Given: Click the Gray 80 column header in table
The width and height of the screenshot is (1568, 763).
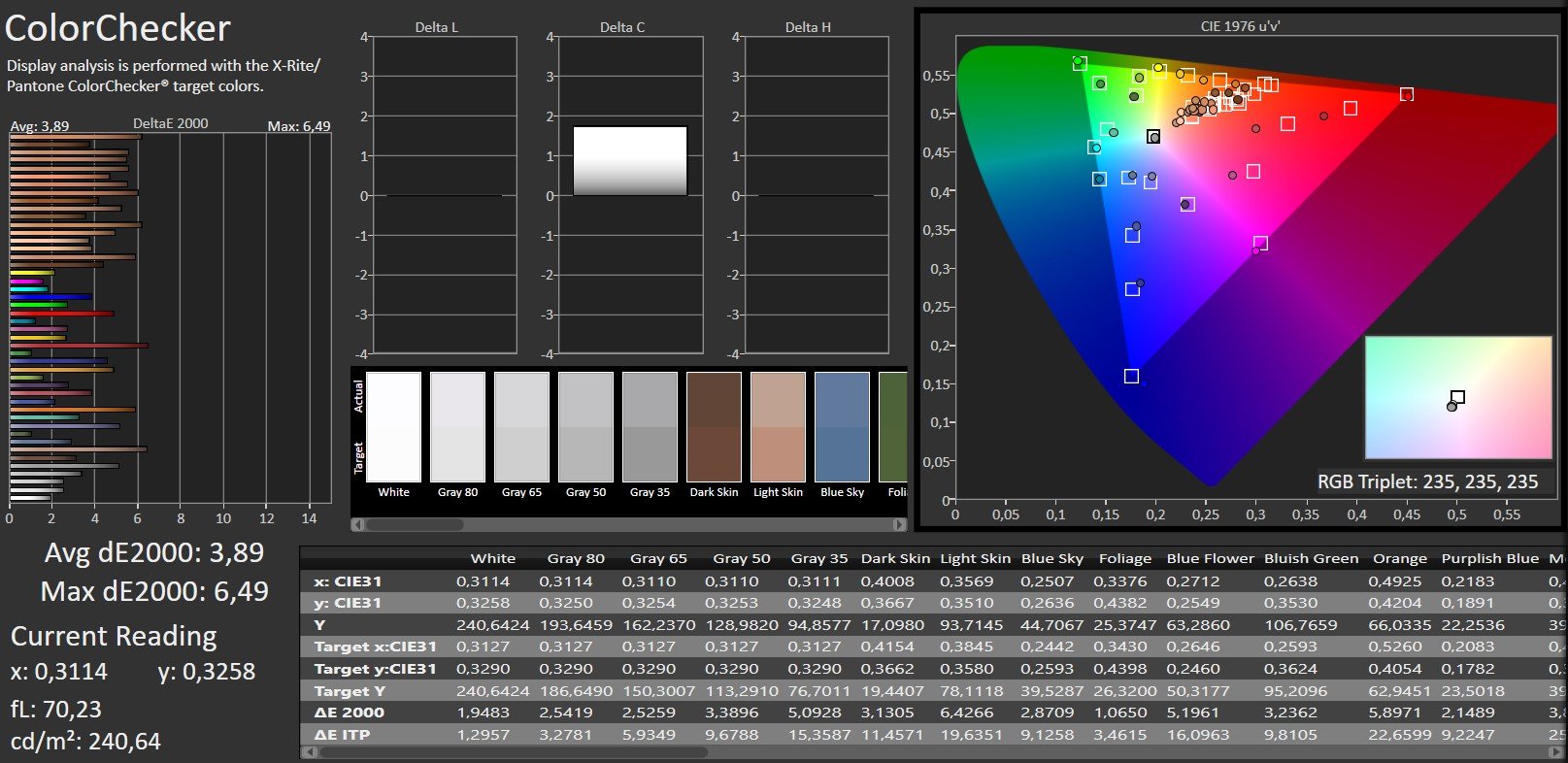Looking at the screenshot, I should coord(576,558).
